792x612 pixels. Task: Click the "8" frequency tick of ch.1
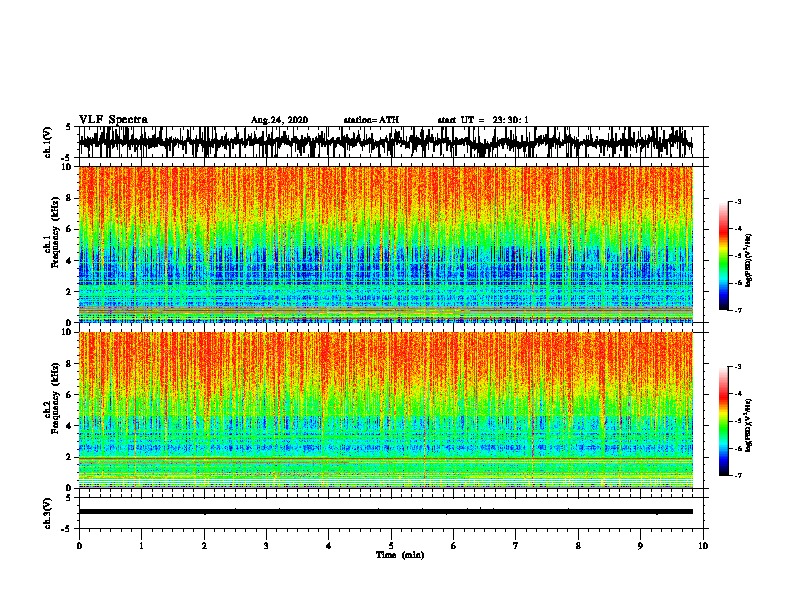click(70, 198)
